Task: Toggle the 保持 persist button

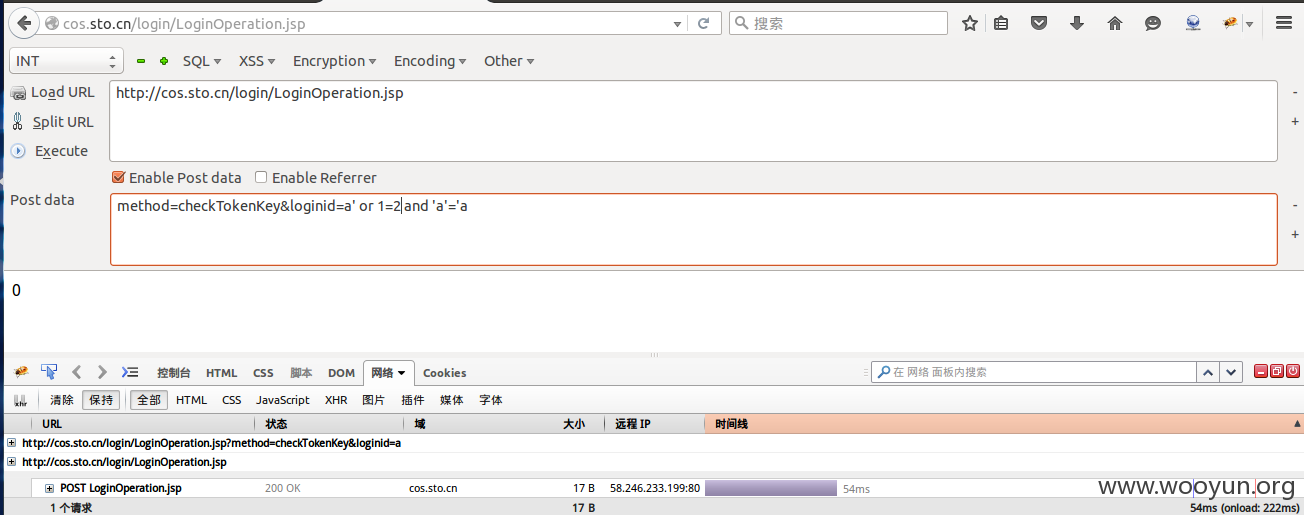Action: pos(101,400)
